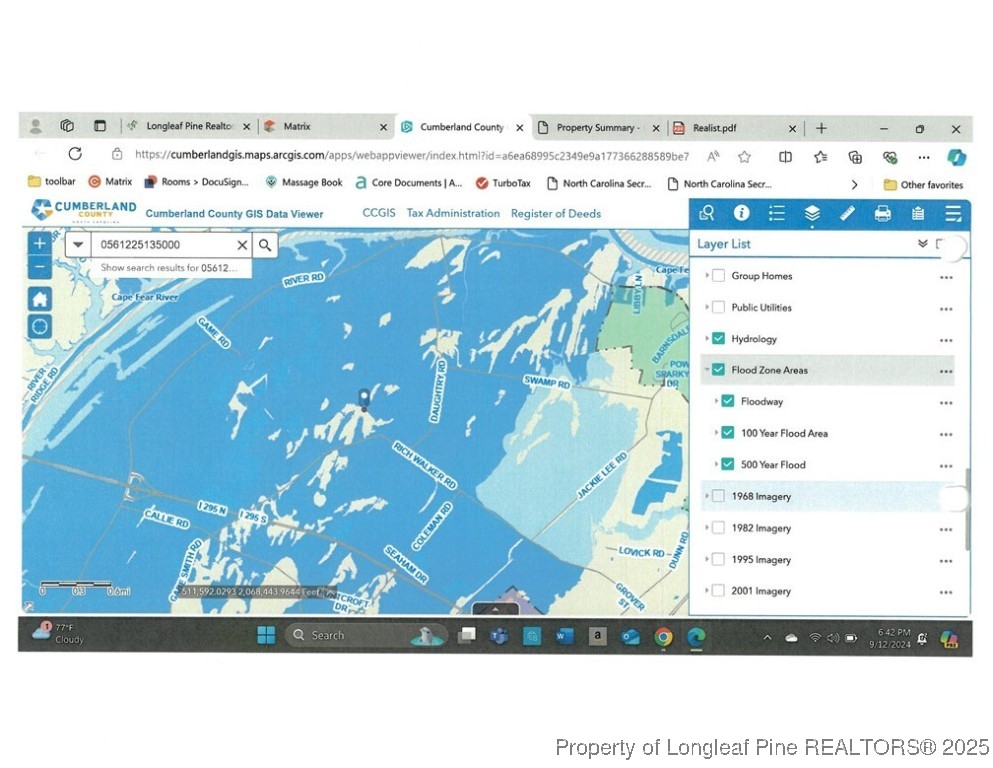Click the find my location button
The height and width of the screenshot is (768, 993).
pyautogui.click(x=39, y=327)
